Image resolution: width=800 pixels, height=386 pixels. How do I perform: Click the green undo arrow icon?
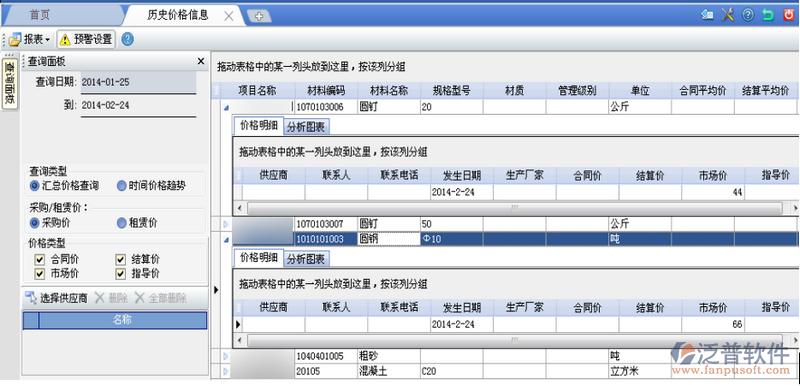click(x=768, y=15)
